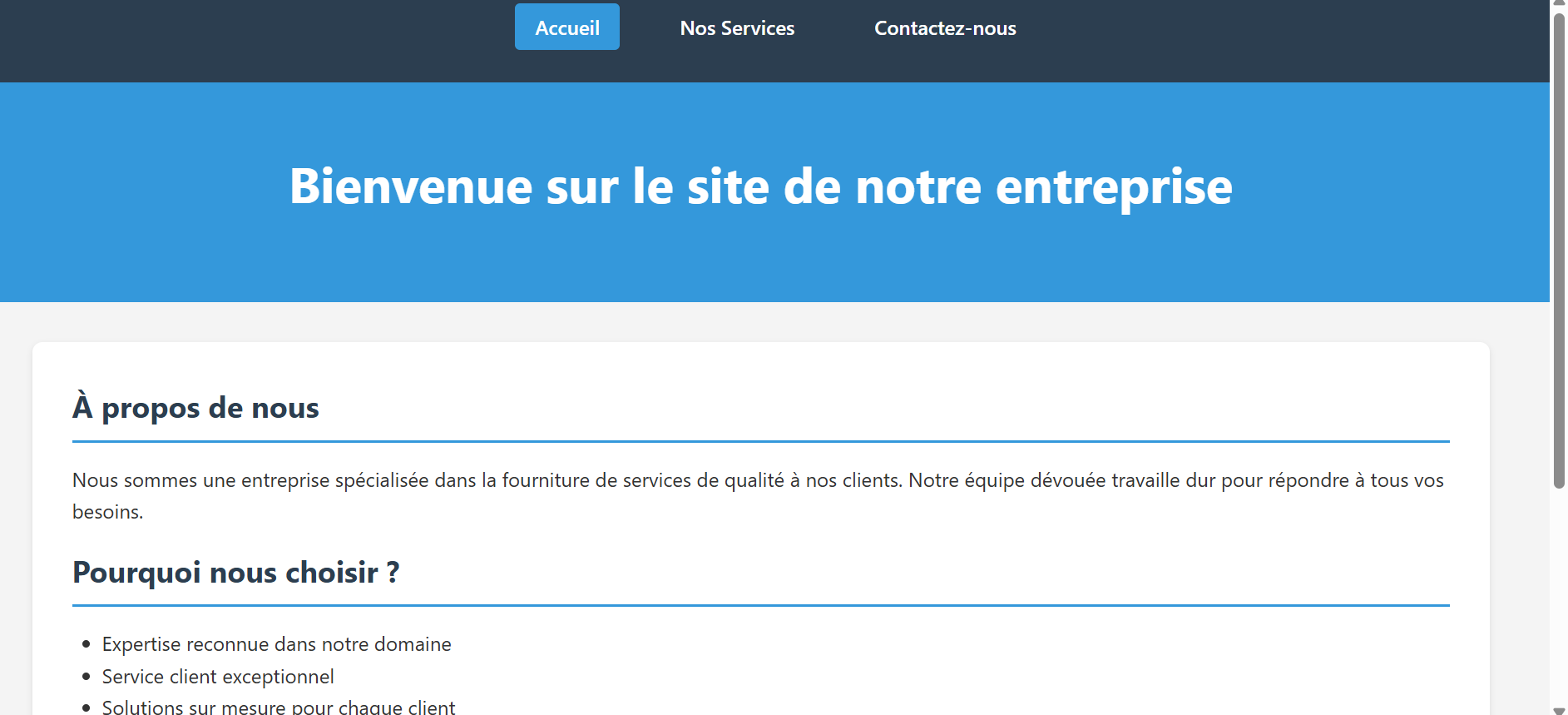Click the bullet before Expertise reconnue

86,644
